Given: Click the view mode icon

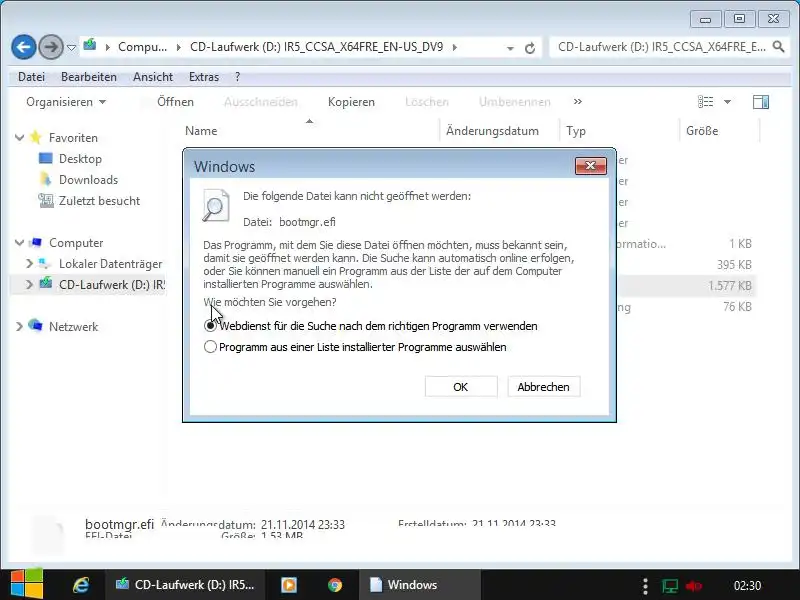Looking at the screenshot, I should [705, 102].
